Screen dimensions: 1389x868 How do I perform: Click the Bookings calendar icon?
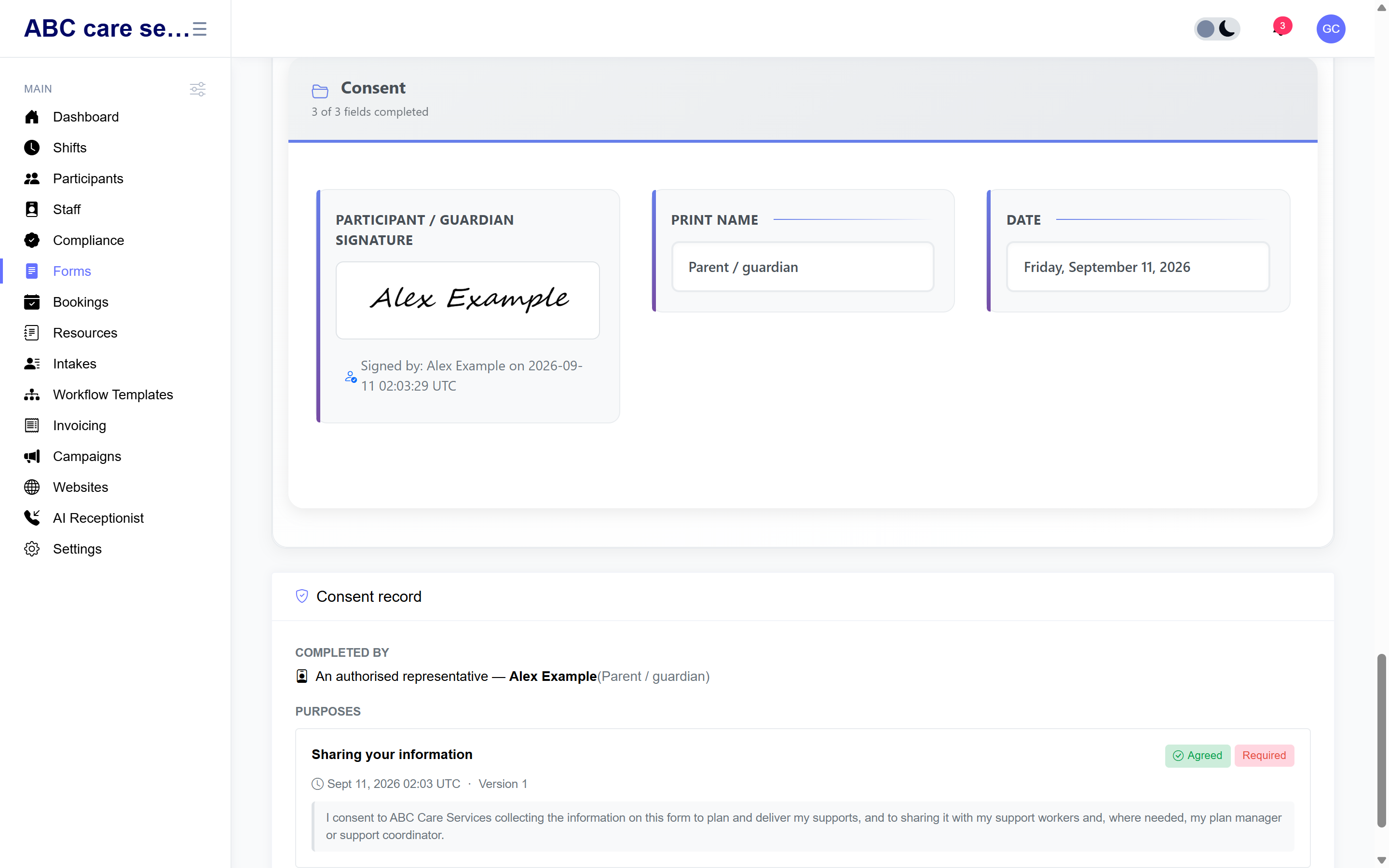[x=31, y=302]
